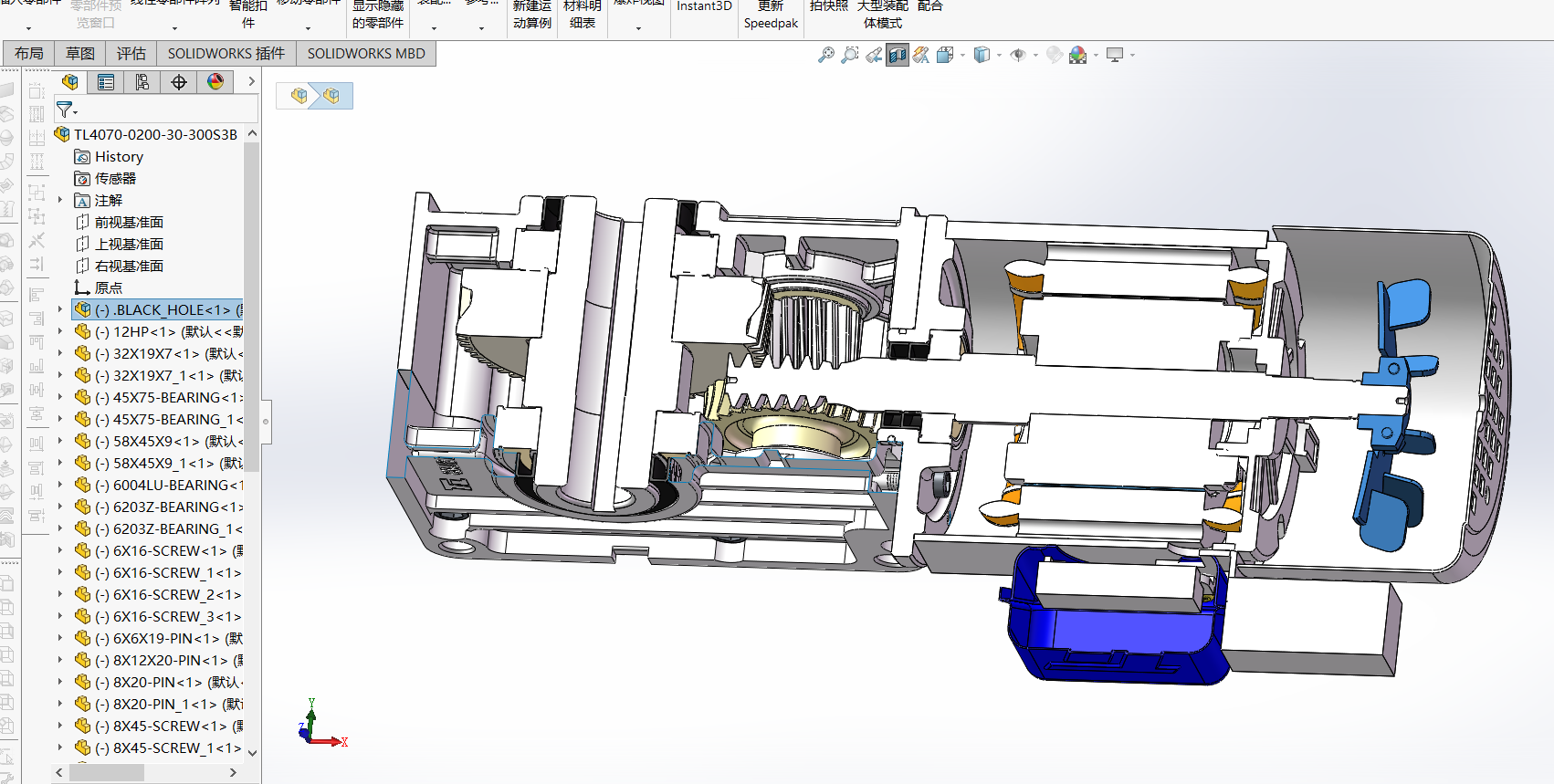Click the feature tree vertical scrollbar
Viewport: 1554px width, 784px height.
pos(252,306)
